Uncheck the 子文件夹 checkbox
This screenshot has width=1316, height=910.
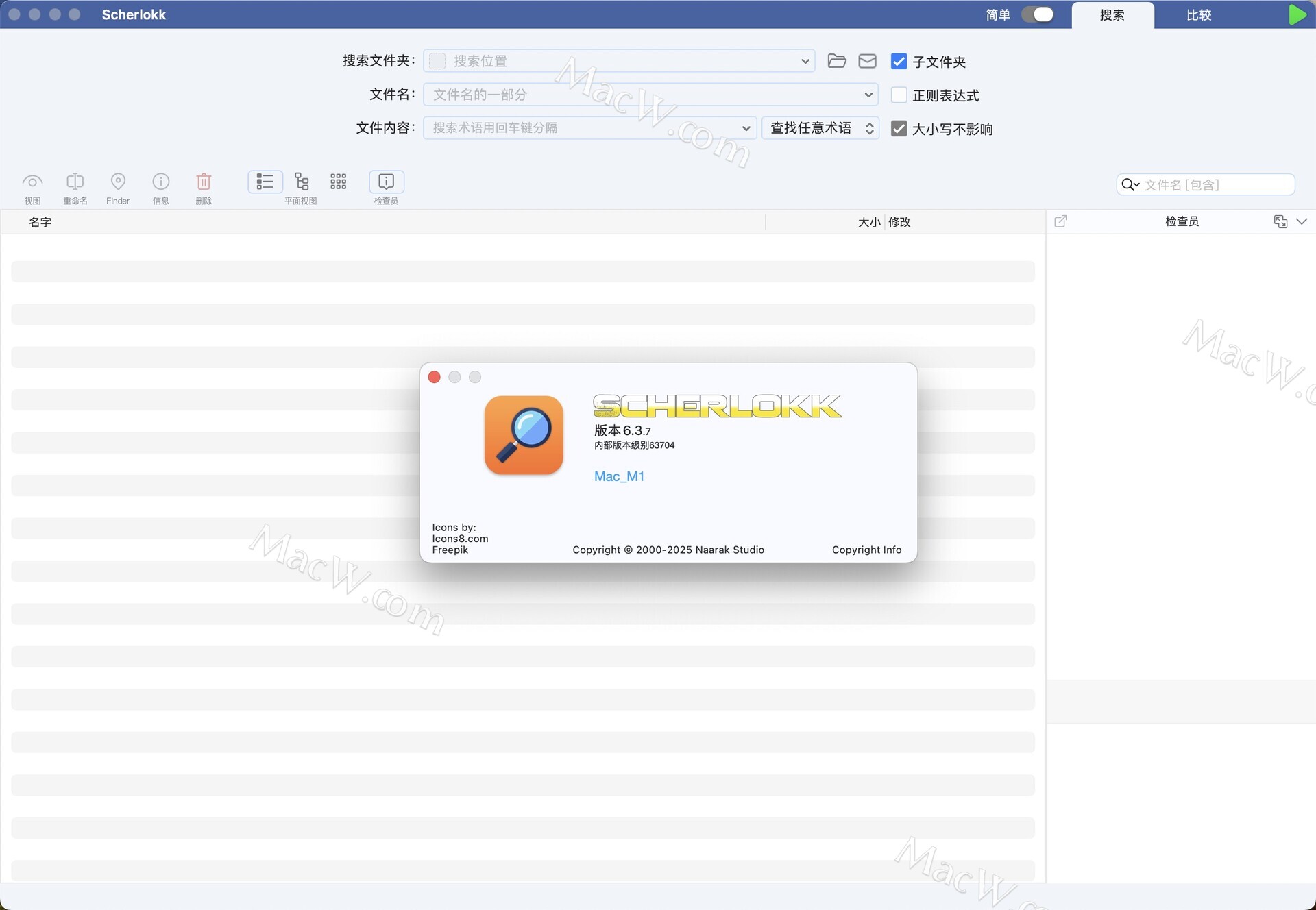899,61
